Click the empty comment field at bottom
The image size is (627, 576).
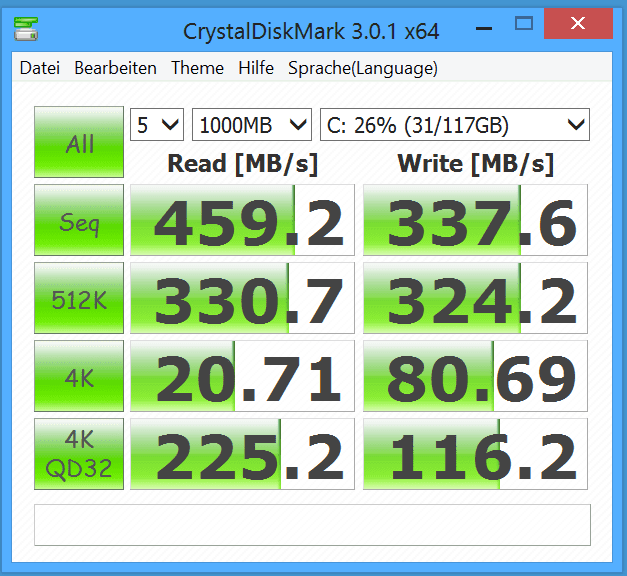point(312,525)
